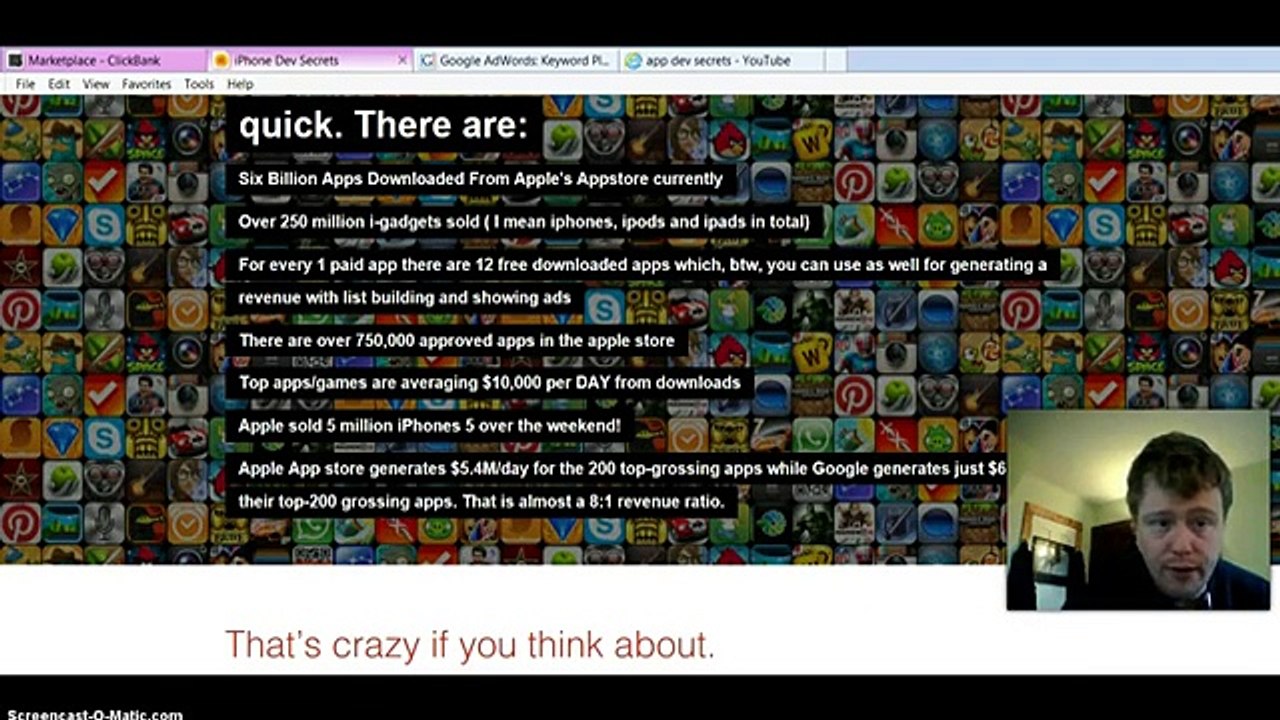Click "Top apps/games are averaging $10,000" line
The width and height of the screenshot is (1280, 720).
point(490,383)
